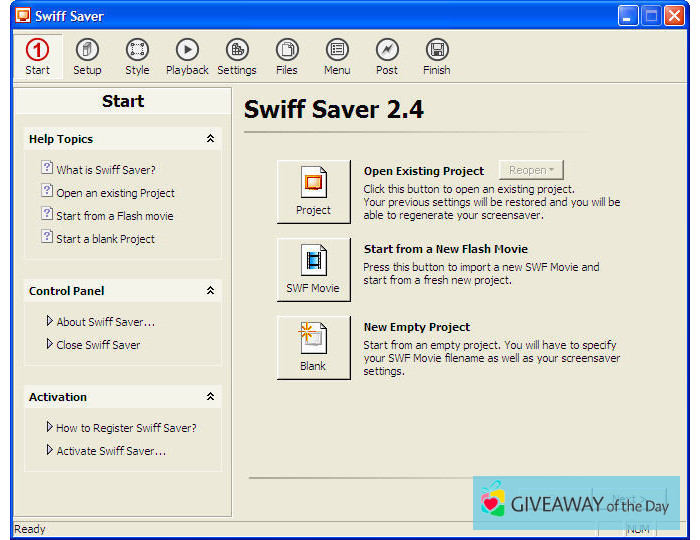The width and height of the screenshot is (700, 540).
Task: Open the Settings step icon
Action: (237, 56)
